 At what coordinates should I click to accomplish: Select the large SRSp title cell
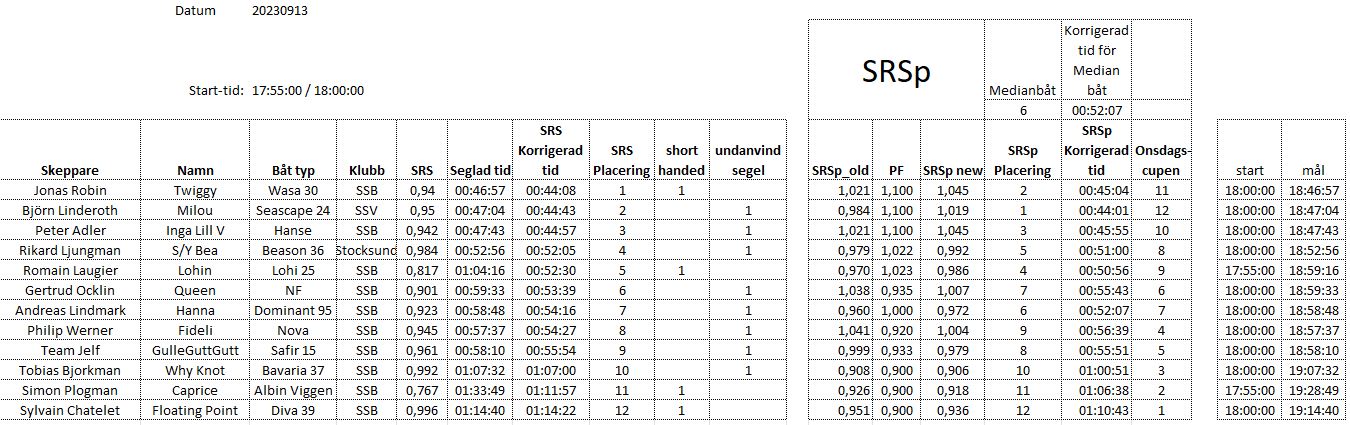pos(896,70)
